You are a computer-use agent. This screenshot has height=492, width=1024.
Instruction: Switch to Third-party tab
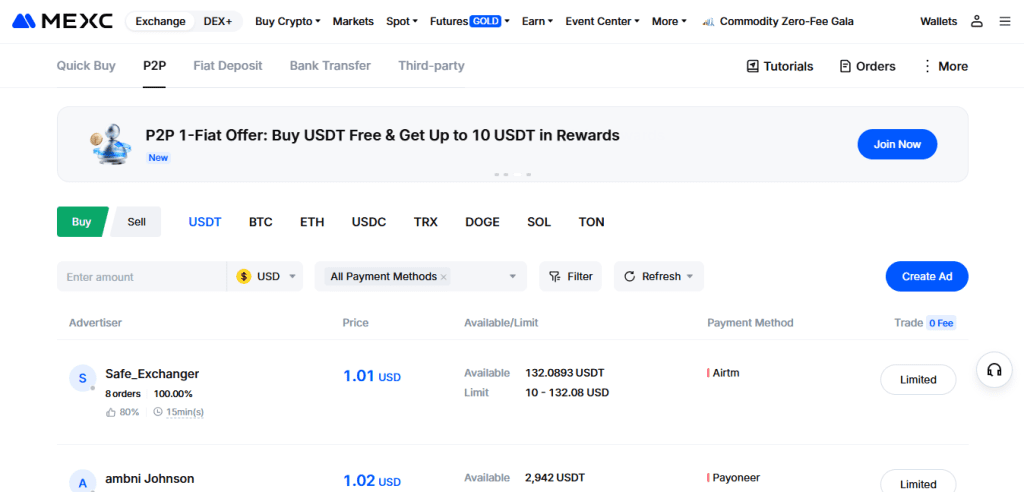(432, 65)
